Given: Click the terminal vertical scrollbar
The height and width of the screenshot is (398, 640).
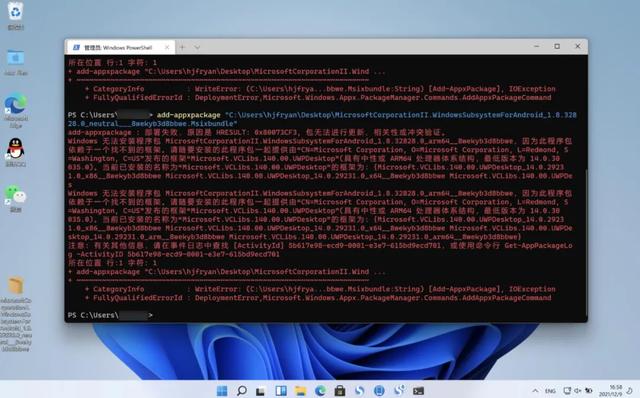Looking at the screenshot, I should (x=586, y=241).
